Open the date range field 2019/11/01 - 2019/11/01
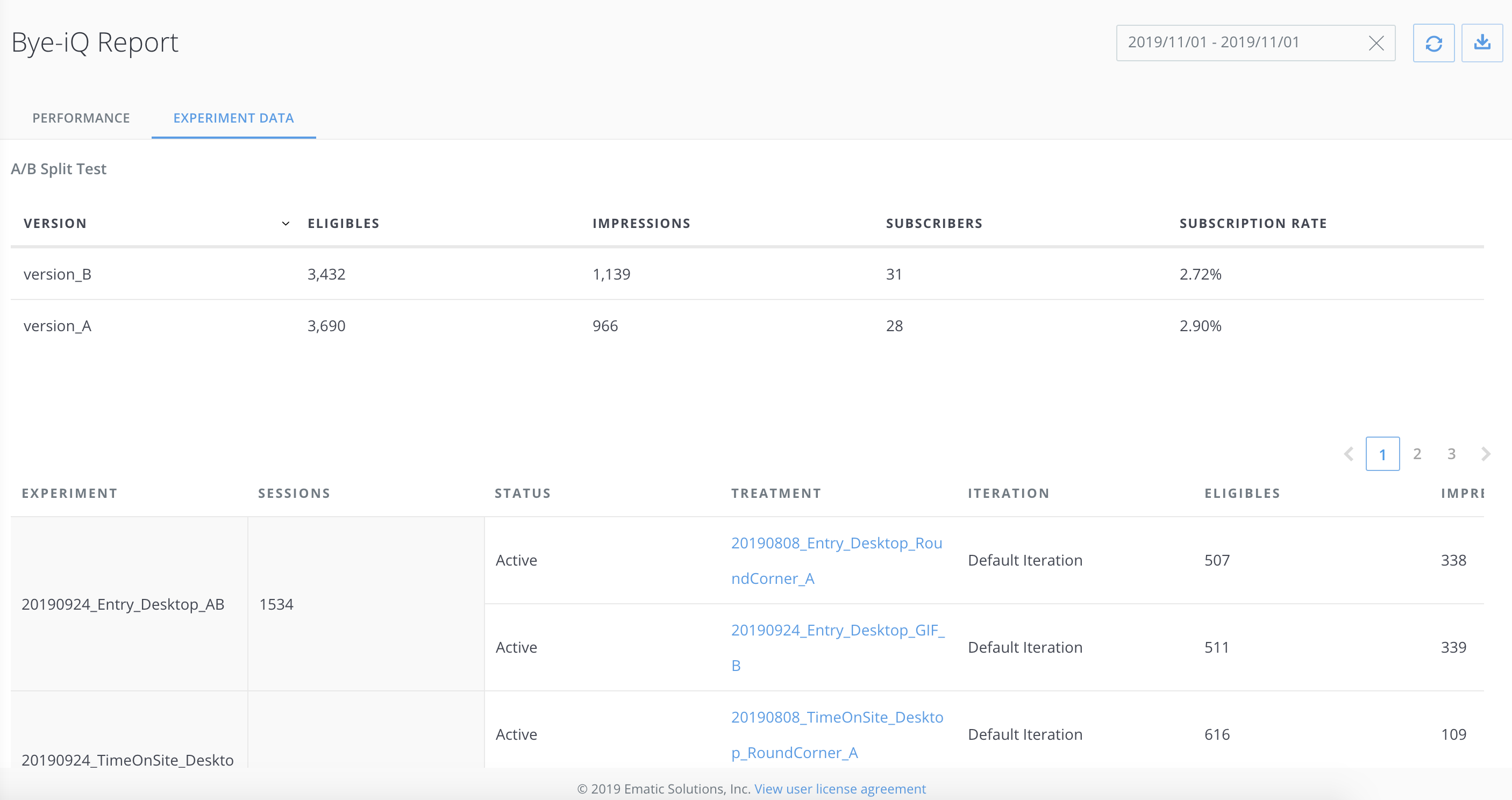 [x=1256, y=43]
